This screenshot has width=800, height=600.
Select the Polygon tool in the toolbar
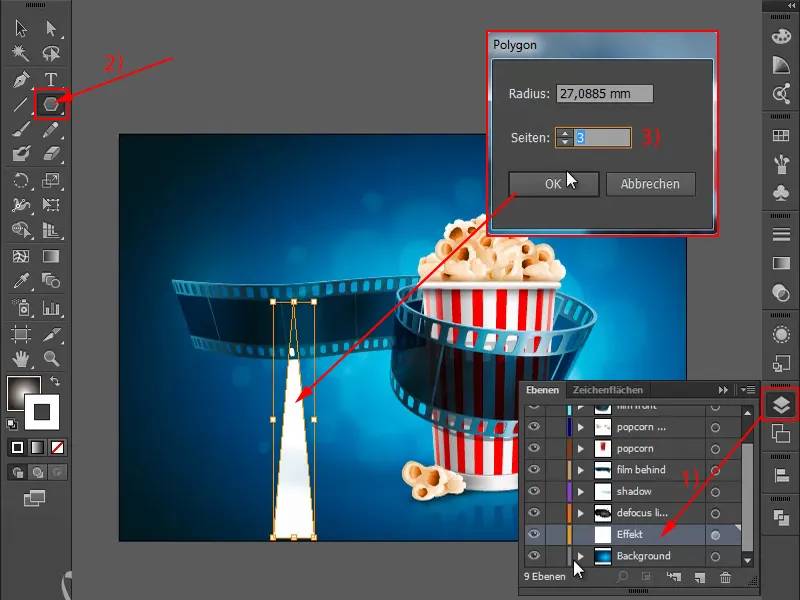click(x=51, y=104)
